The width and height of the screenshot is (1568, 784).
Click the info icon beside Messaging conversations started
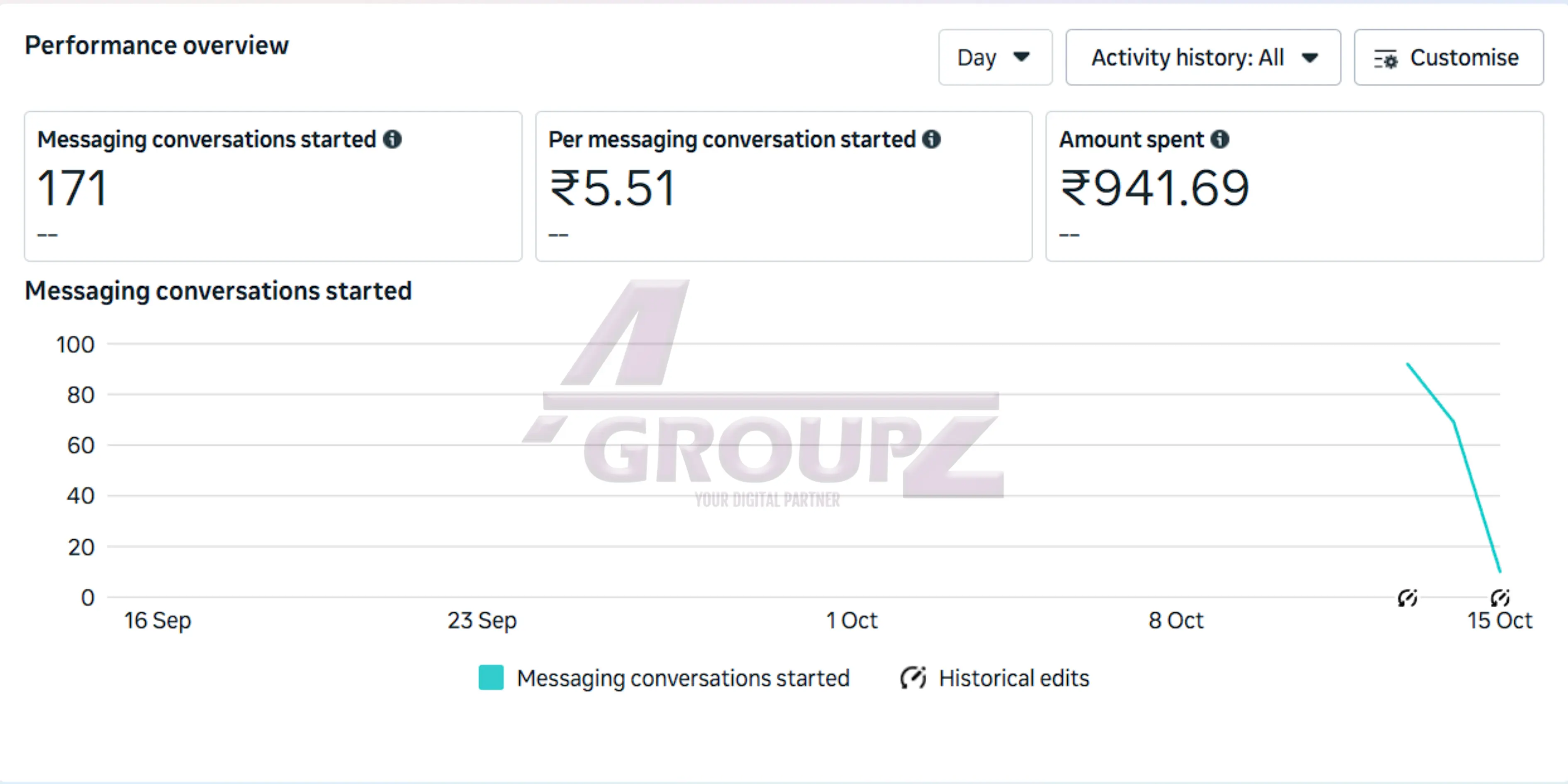click(x=392, y=139)
